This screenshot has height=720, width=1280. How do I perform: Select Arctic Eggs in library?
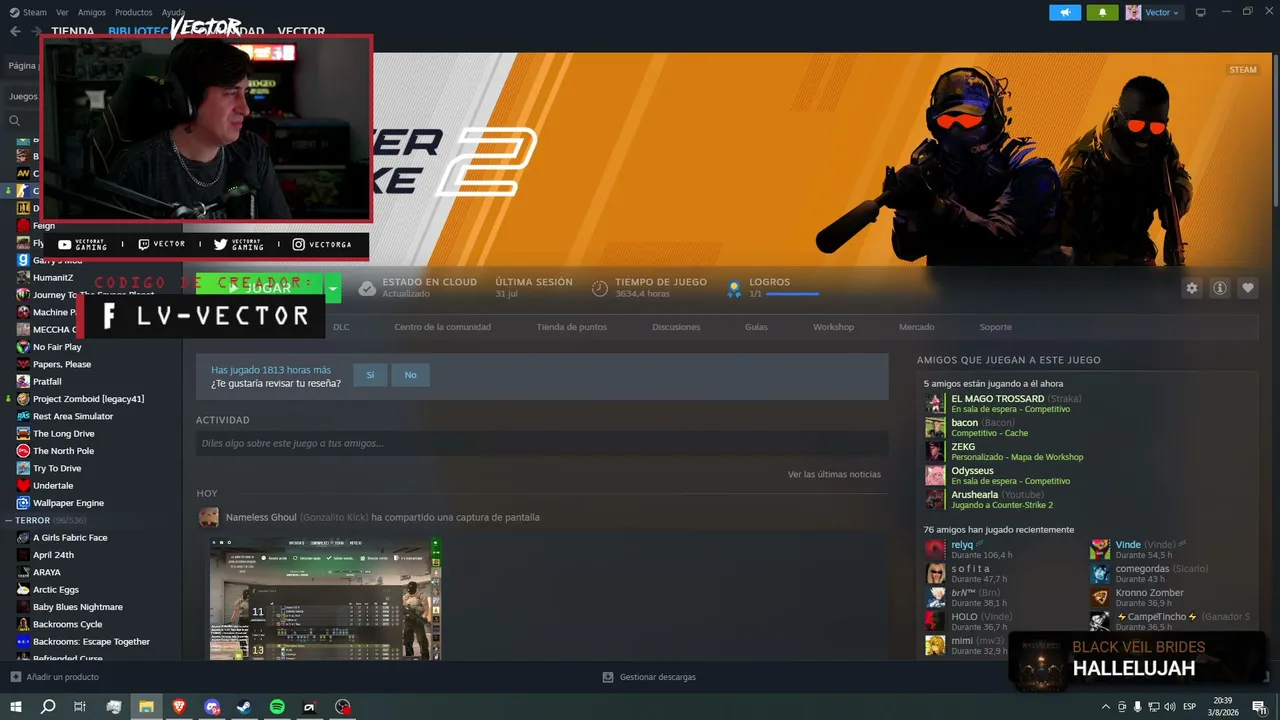pyautogui.click(x=55, y=590)
